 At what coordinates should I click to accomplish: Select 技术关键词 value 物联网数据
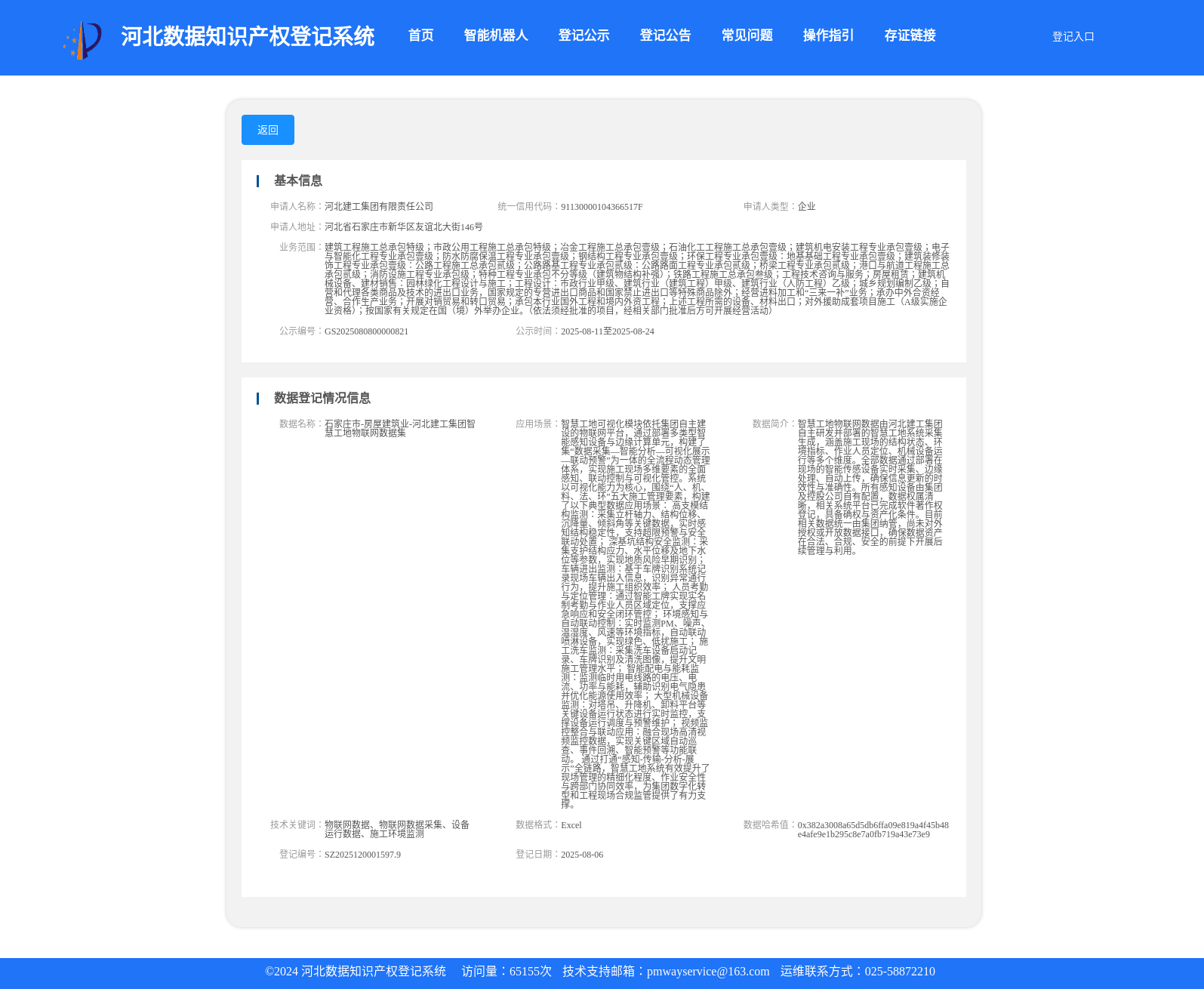coord(397,829)
